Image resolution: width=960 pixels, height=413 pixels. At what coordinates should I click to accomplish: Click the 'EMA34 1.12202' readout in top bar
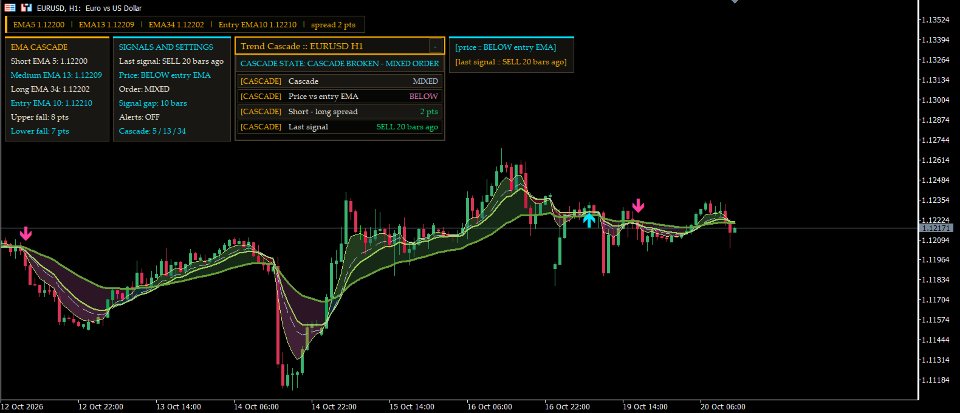(176, 25)
